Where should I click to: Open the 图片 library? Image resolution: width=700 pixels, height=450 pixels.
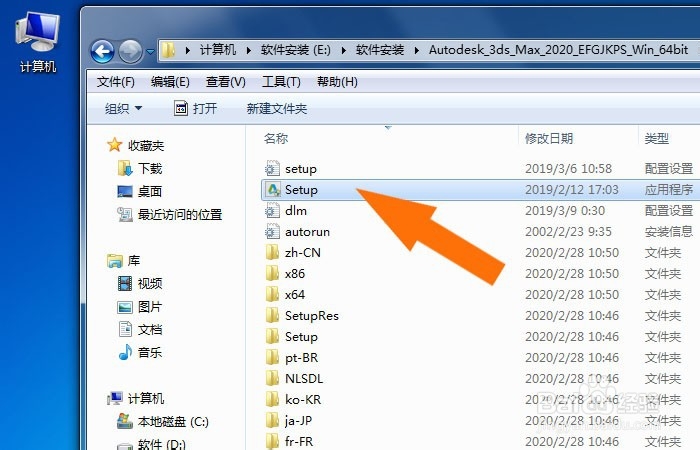tap(150, 307)
